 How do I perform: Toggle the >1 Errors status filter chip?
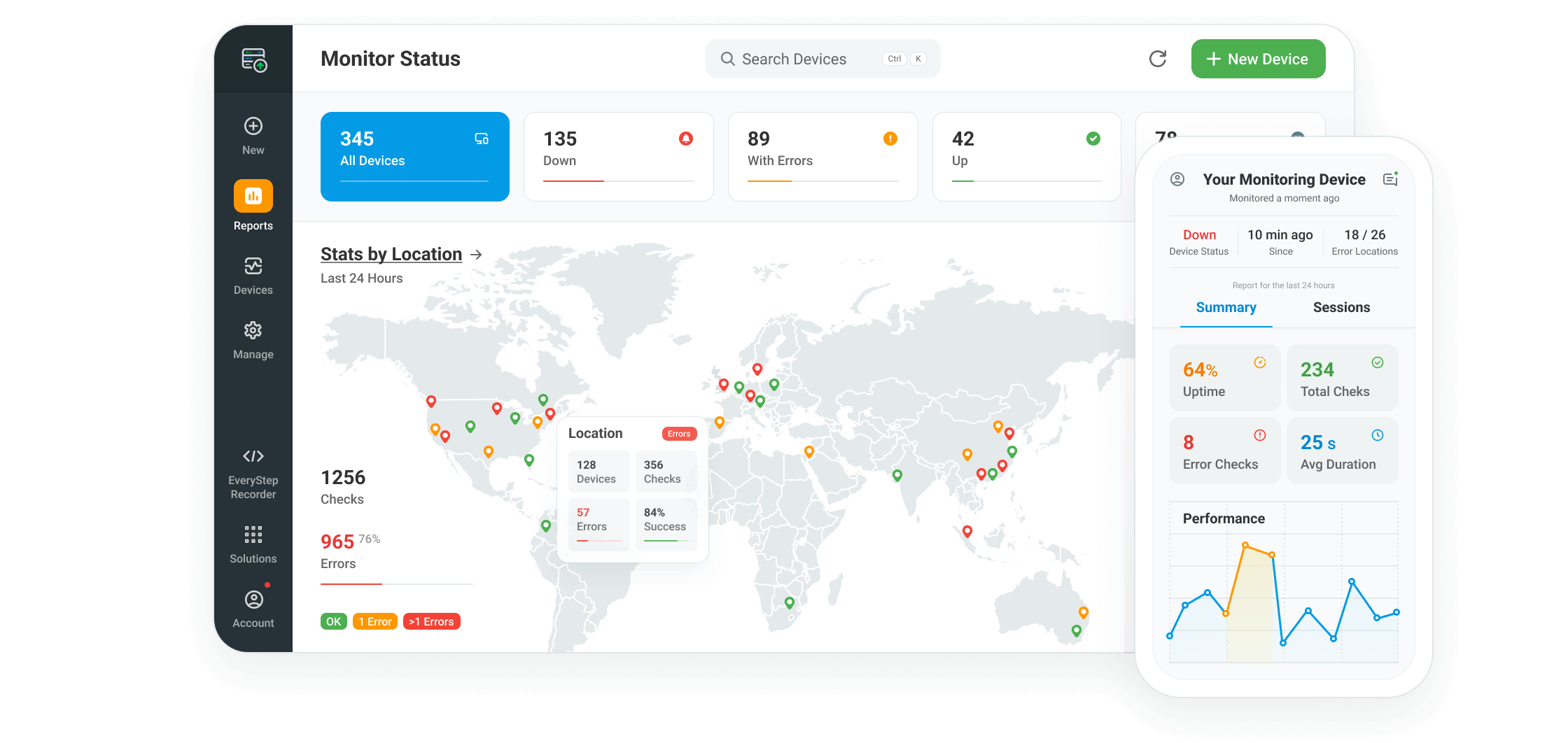pos(431,621)
